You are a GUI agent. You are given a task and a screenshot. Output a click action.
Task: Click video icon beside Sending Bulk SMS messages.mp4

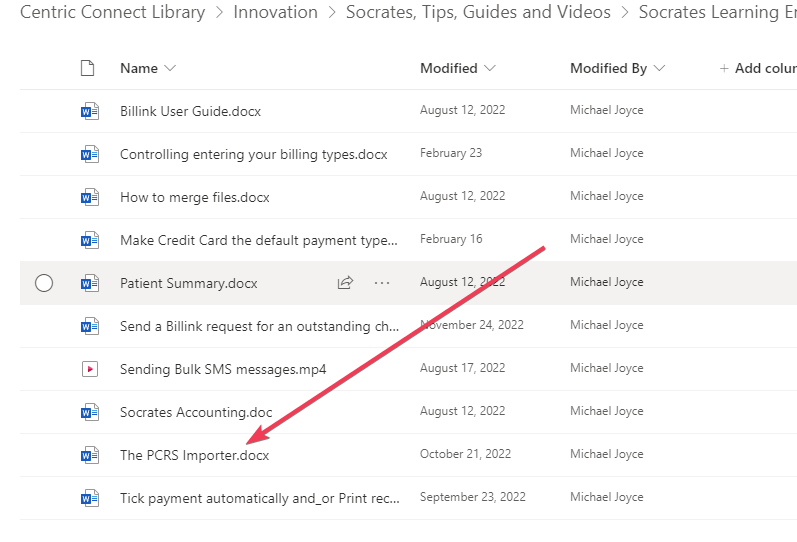pos(90,369)
